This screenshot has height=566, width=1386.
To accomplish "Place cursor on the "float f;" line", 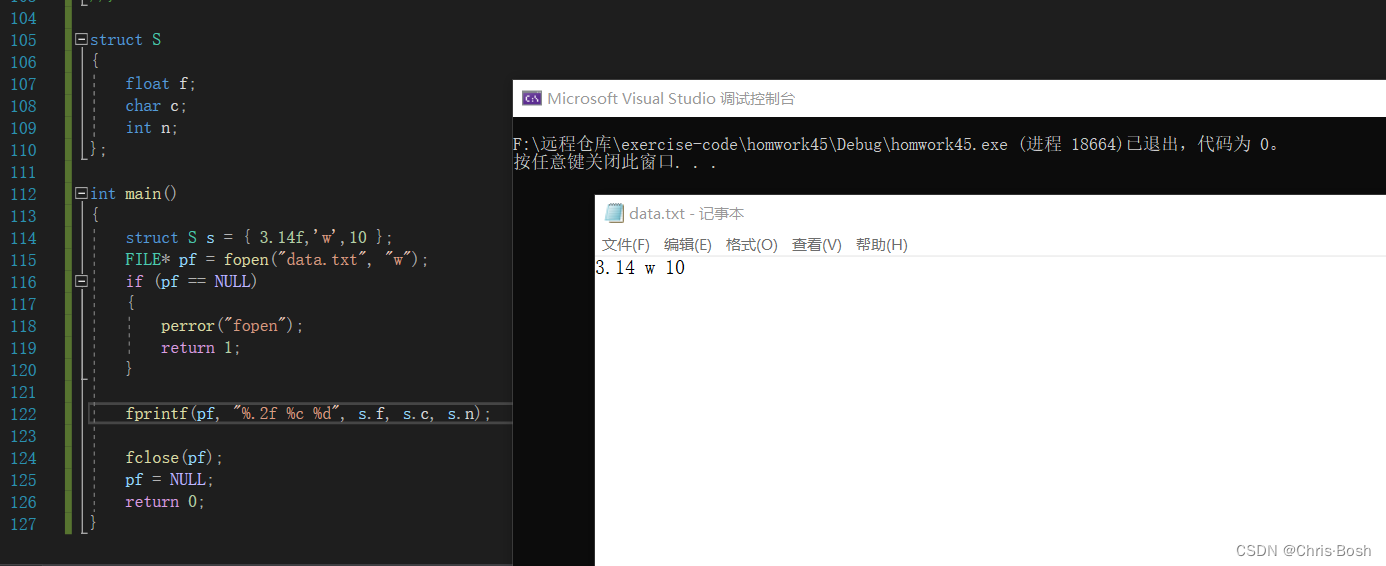I will coord(161,84).
